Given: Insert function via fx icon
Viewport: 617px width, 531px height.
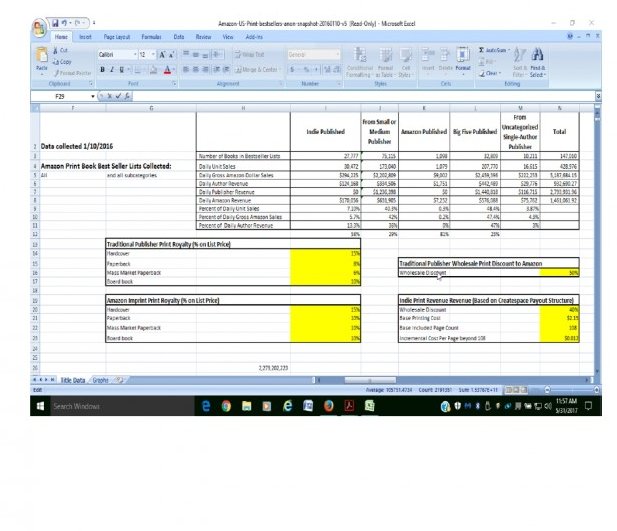Looking at the screenshot, I should 127,96.
